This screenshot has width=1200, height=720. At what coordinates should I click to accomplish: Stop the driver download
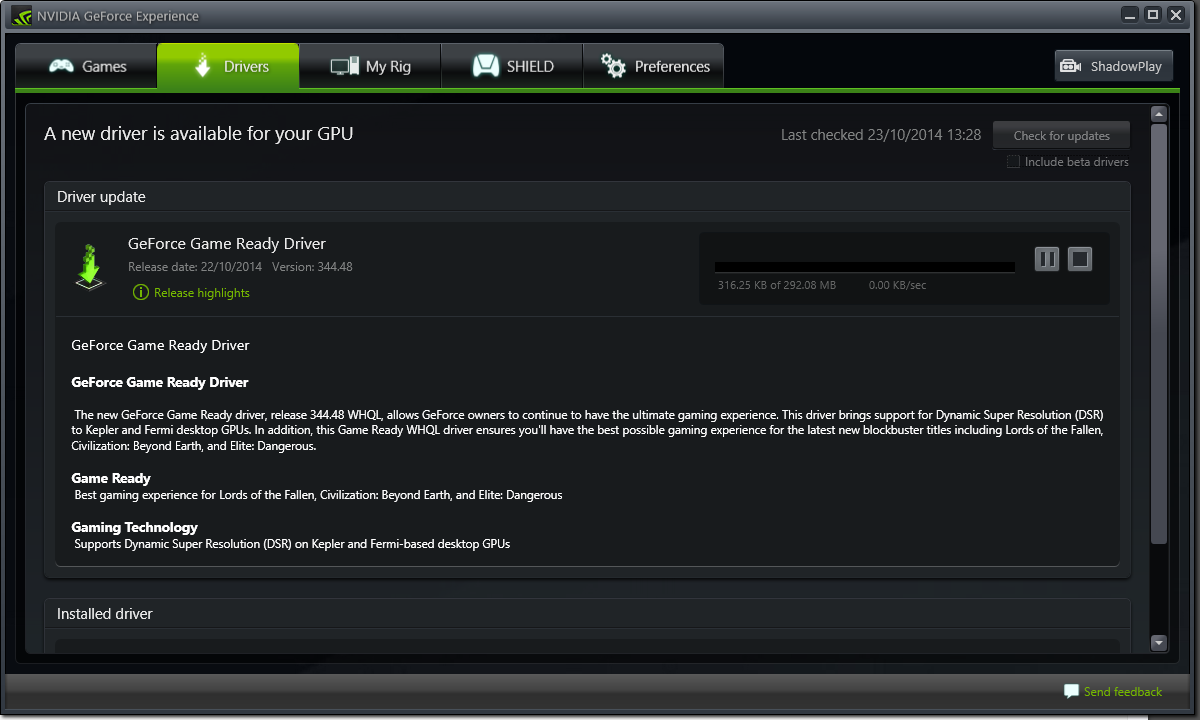(1080, 260)
